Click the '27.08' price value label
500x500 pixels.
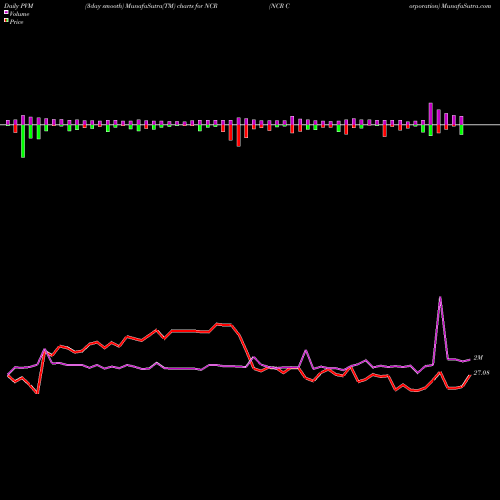(x=481, y=373)
